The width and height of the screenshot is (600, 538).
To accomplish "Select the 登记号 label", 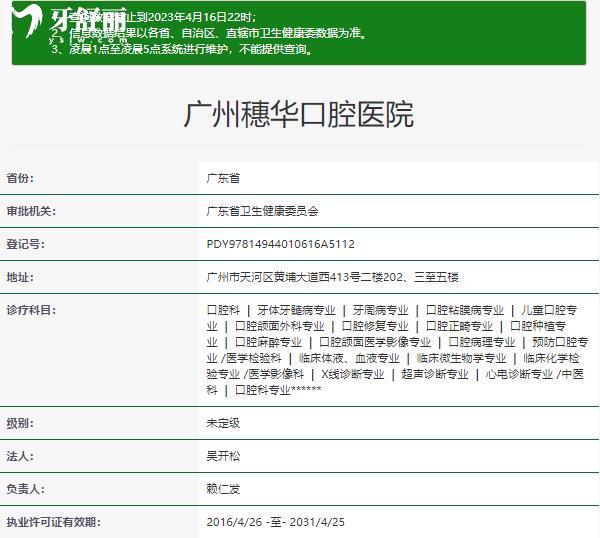I will (x=25, y=244).
